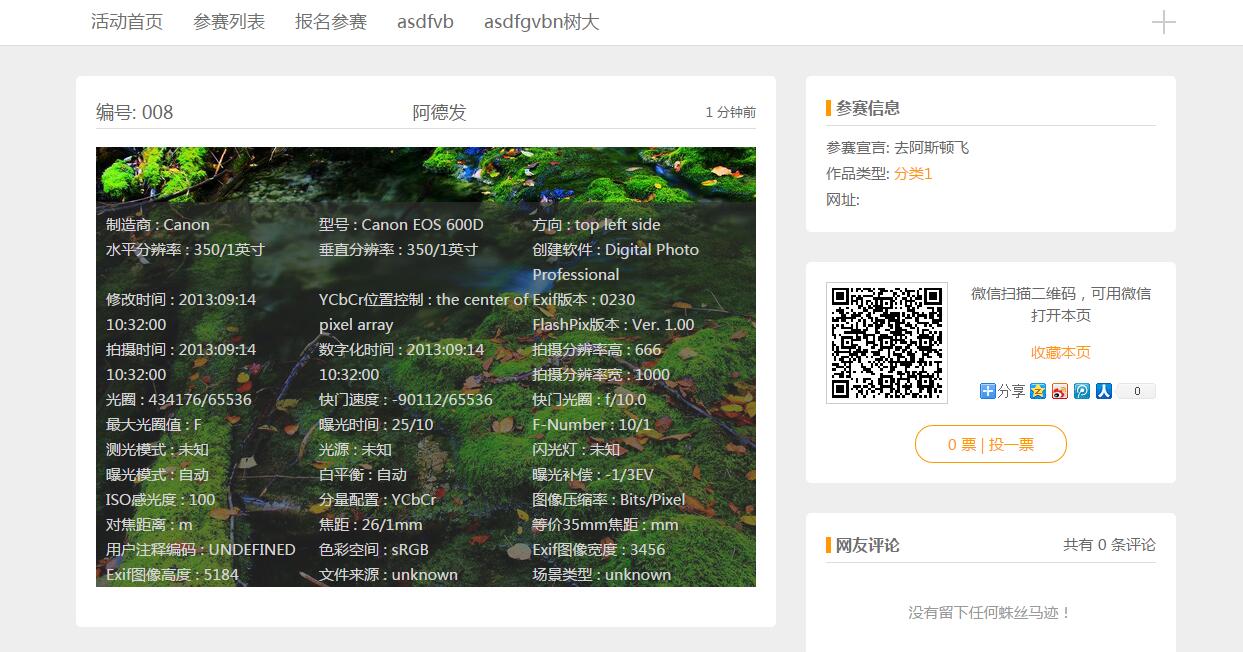This screenshot has width=1243, height=652.
Task: Click the 创建软件 : Digital Photo entry
Action: tap(616, 262)
